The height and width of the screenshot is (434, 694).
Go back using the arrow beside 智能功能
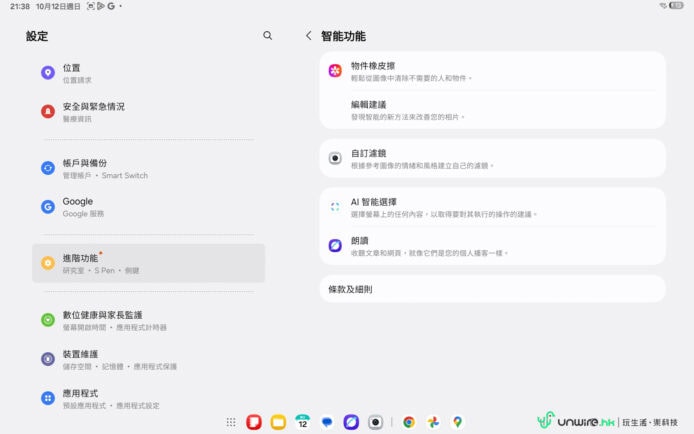pyautogui.click(x=308, y=36)
